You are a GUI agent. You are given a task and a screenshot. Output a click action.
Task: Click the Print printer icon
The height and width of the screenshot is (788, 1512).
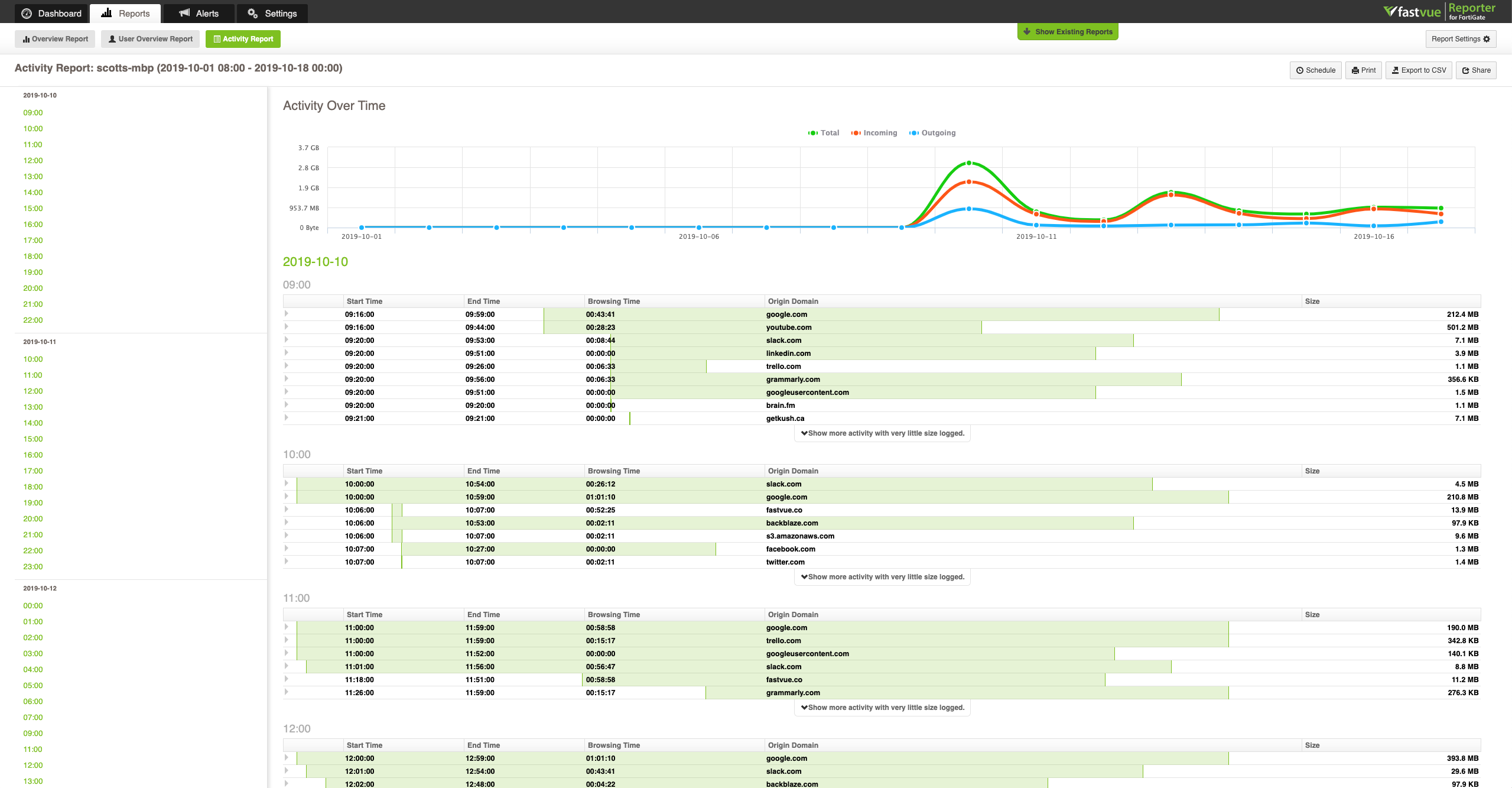click(1355, 70)
